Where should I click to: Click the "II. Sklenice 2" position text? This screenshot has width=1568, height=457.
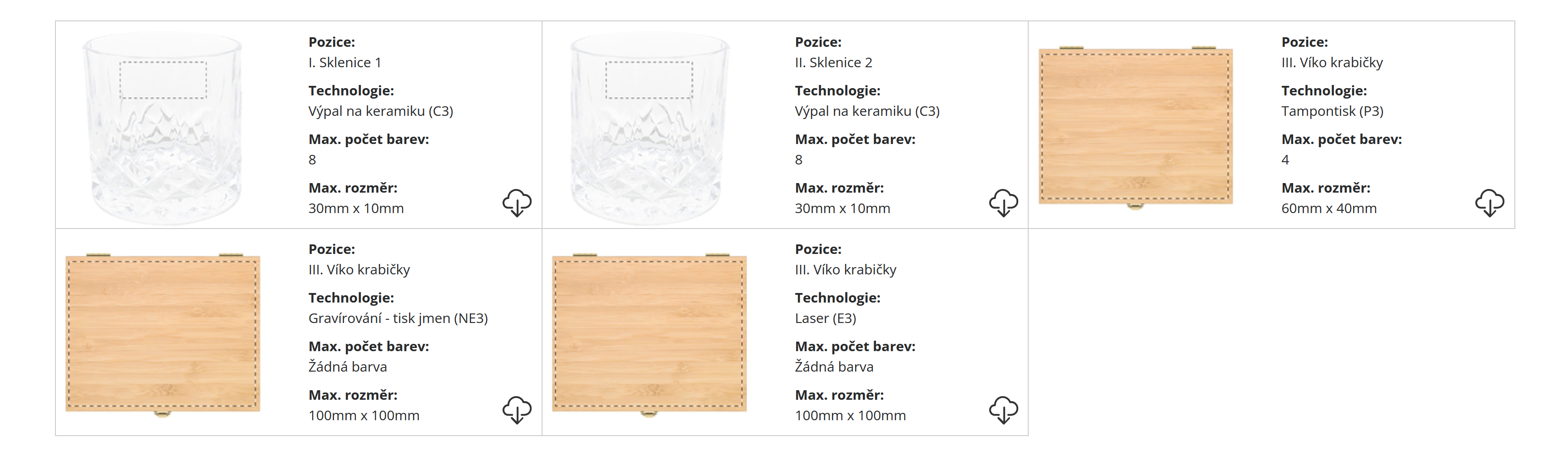(x=833, y=63)
